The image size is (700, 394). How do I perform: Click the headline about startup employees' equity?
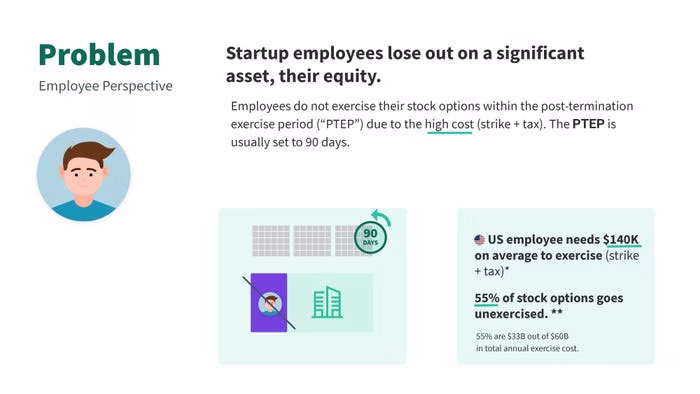point(405,65)
